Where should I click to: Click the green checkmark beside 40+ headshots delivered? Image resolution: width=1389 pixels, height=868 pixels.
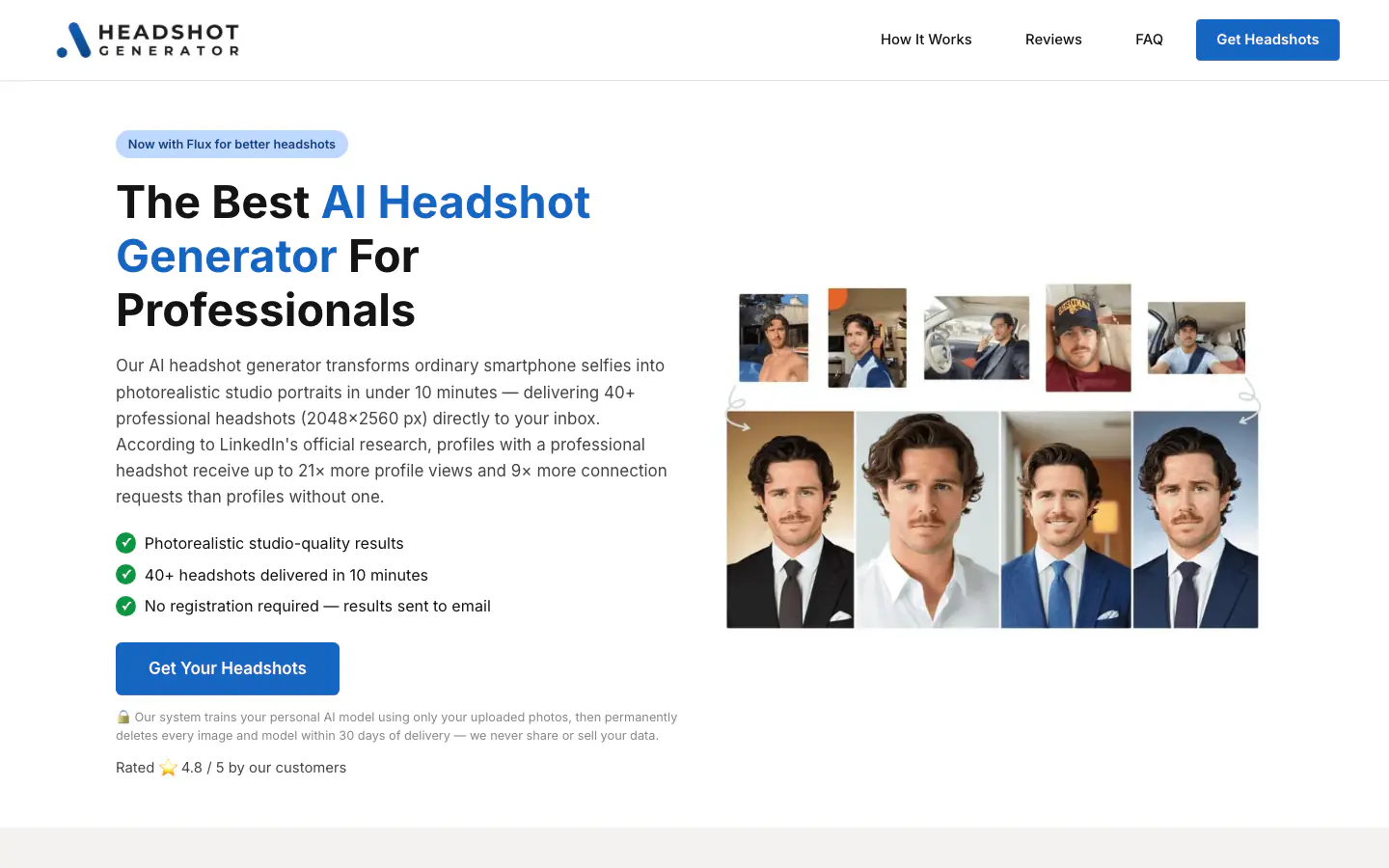pos(125,575)
